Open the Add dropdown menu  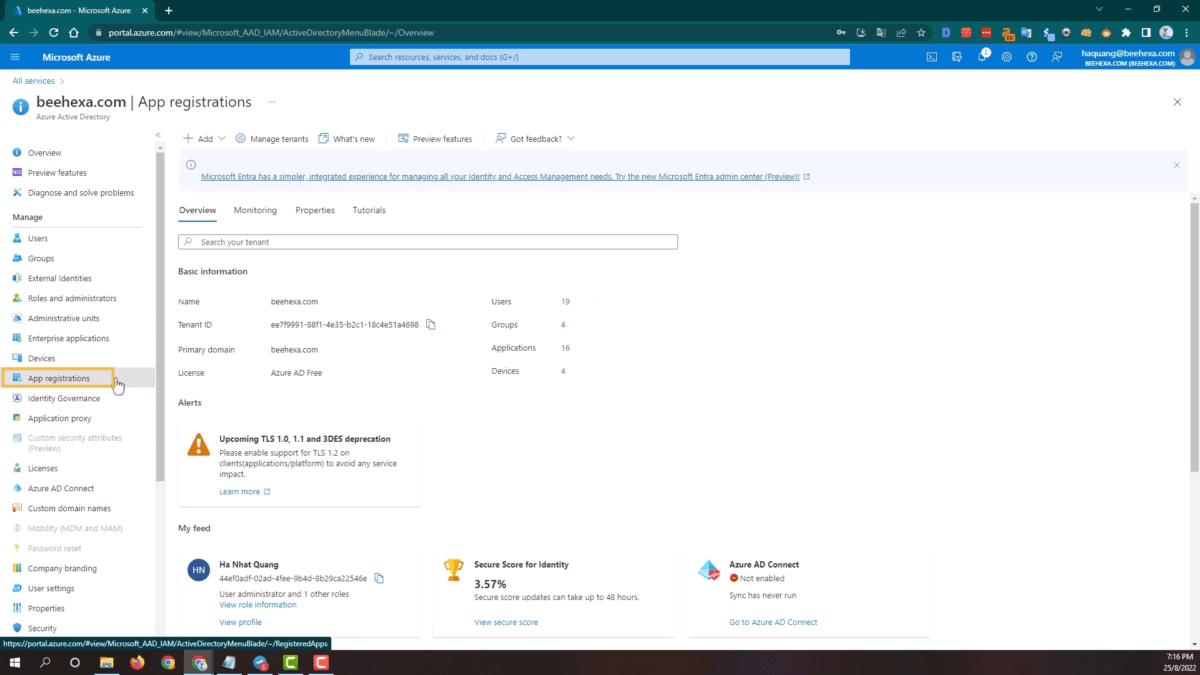tap(202, 138)
